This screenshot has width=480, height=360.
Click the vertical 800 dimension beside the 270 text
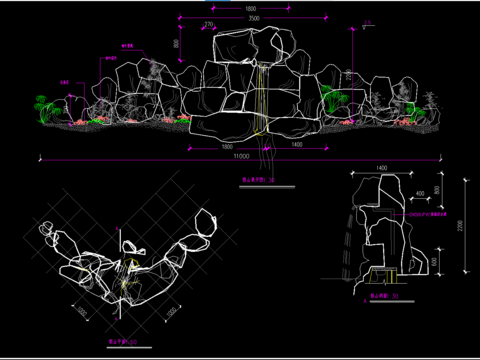[176, 43]
